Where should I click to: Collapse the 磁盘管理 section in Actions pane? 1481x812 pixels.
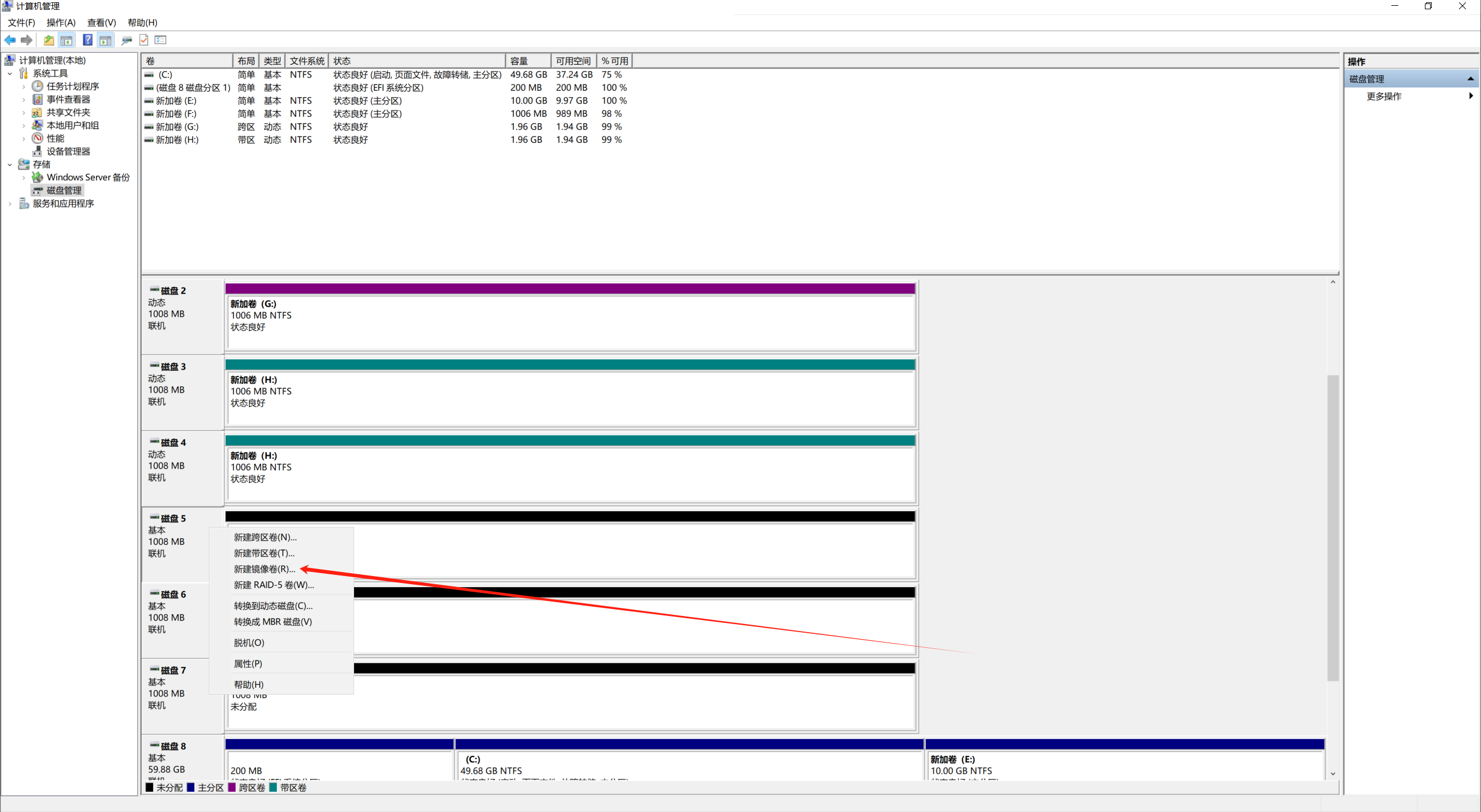[x=1470, y=79]
